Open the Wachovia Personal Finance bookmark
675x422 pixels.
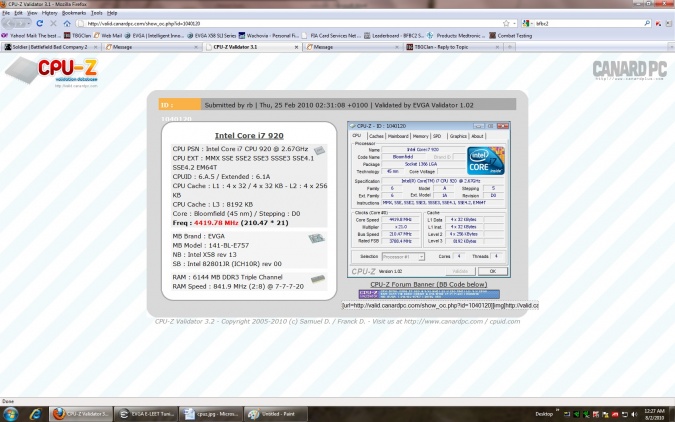(269, 36)
